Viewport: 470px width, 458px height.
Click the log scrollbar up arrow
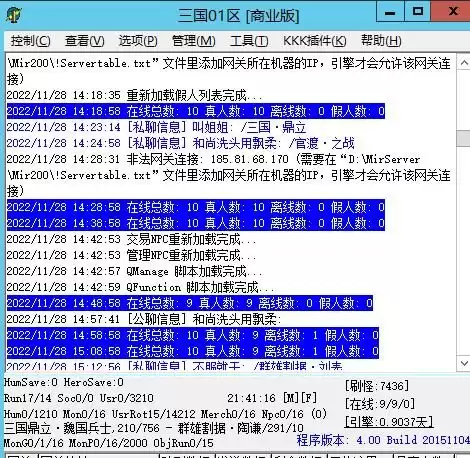463,63
